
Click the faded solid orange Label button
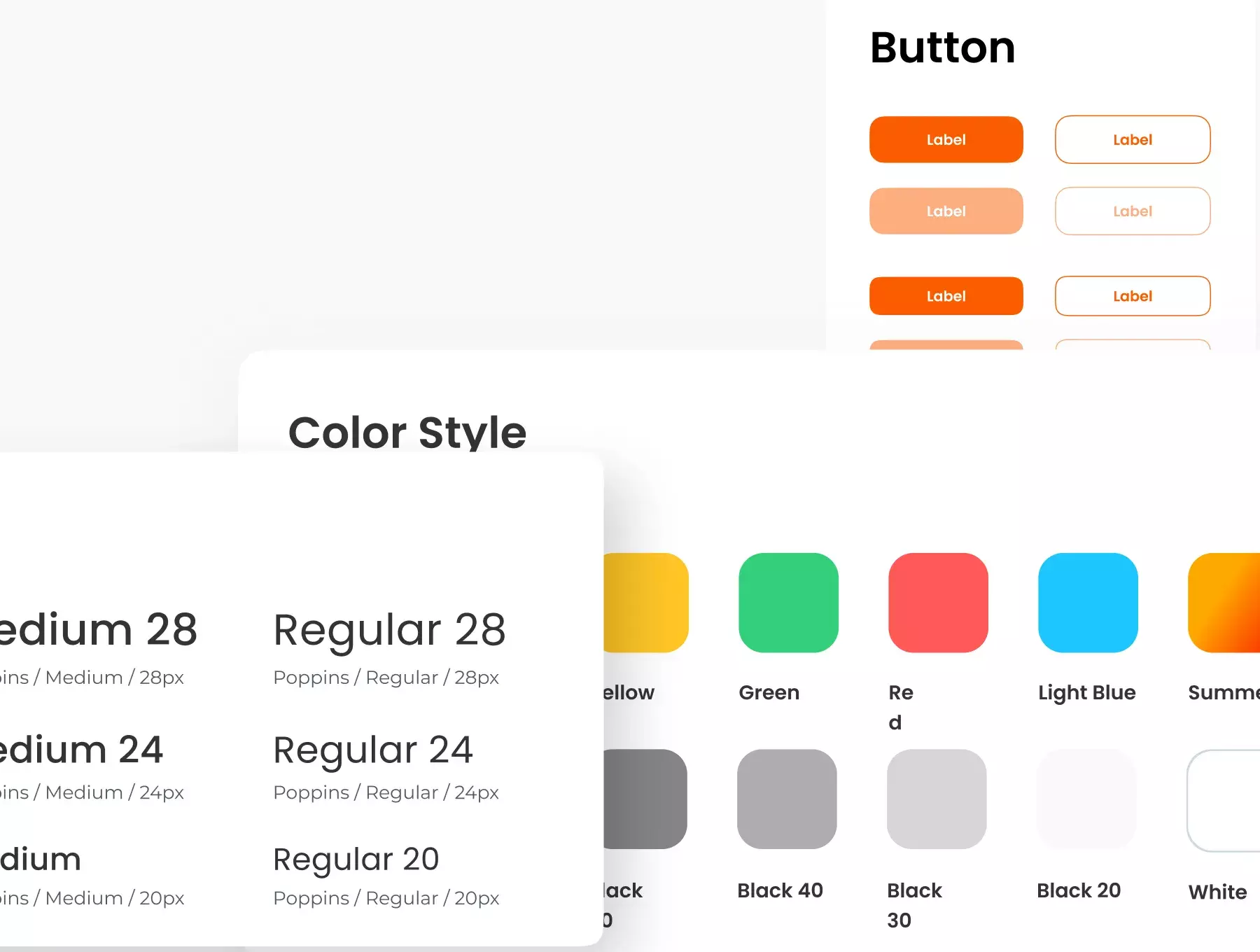click(946, 211)
